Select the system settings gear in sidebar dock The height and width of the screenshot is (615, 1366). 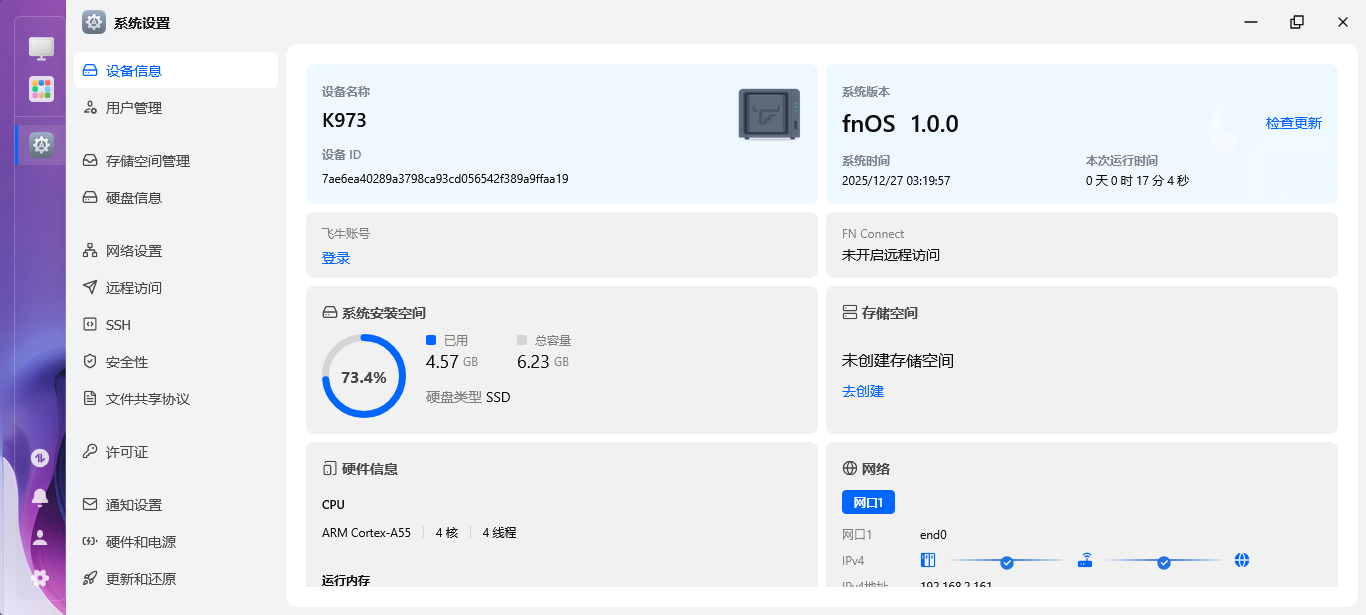coord(40,144)
